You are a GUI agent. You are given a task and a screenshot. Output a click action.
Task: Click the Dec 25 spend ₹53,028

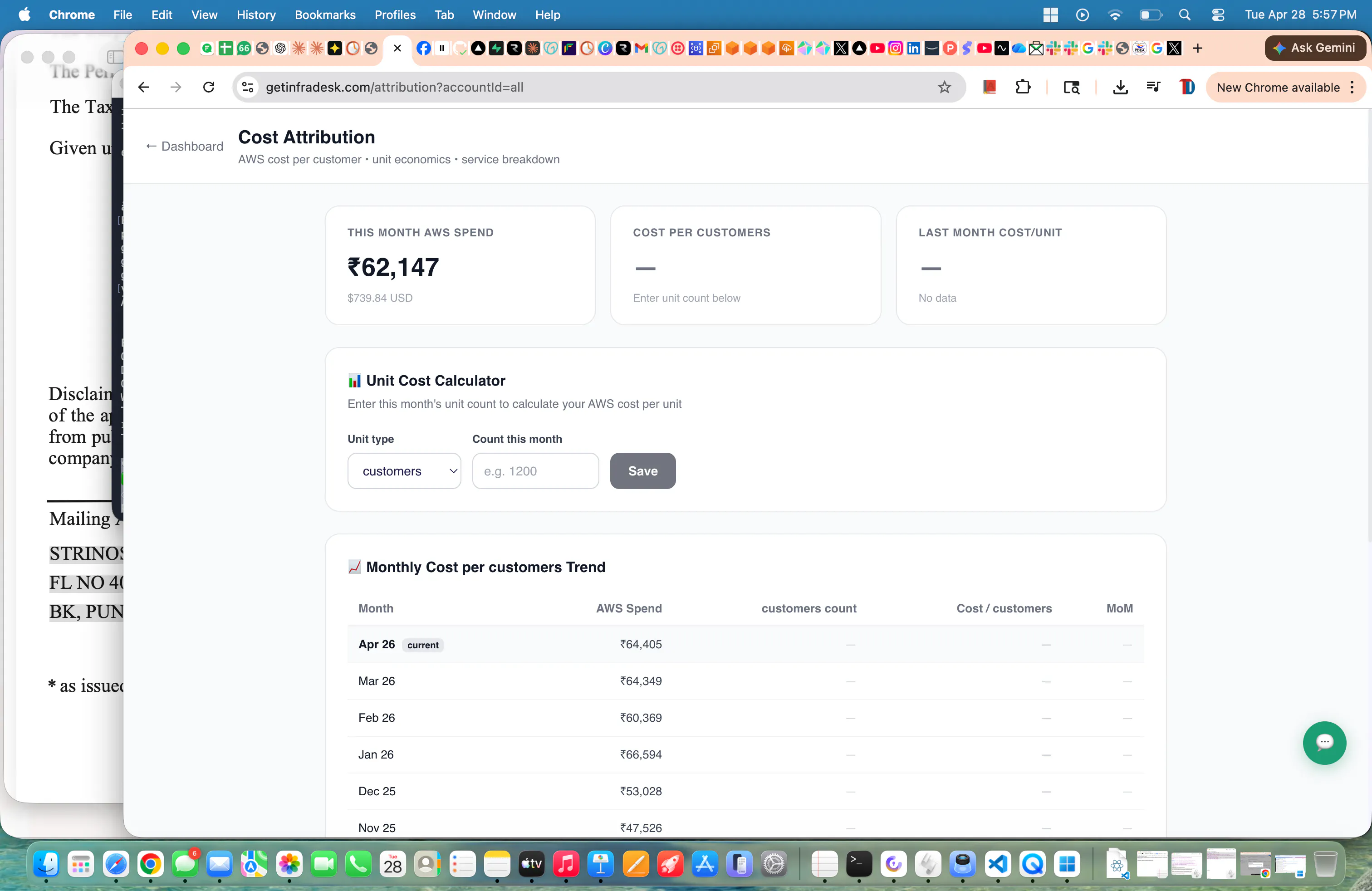(641, 791)
